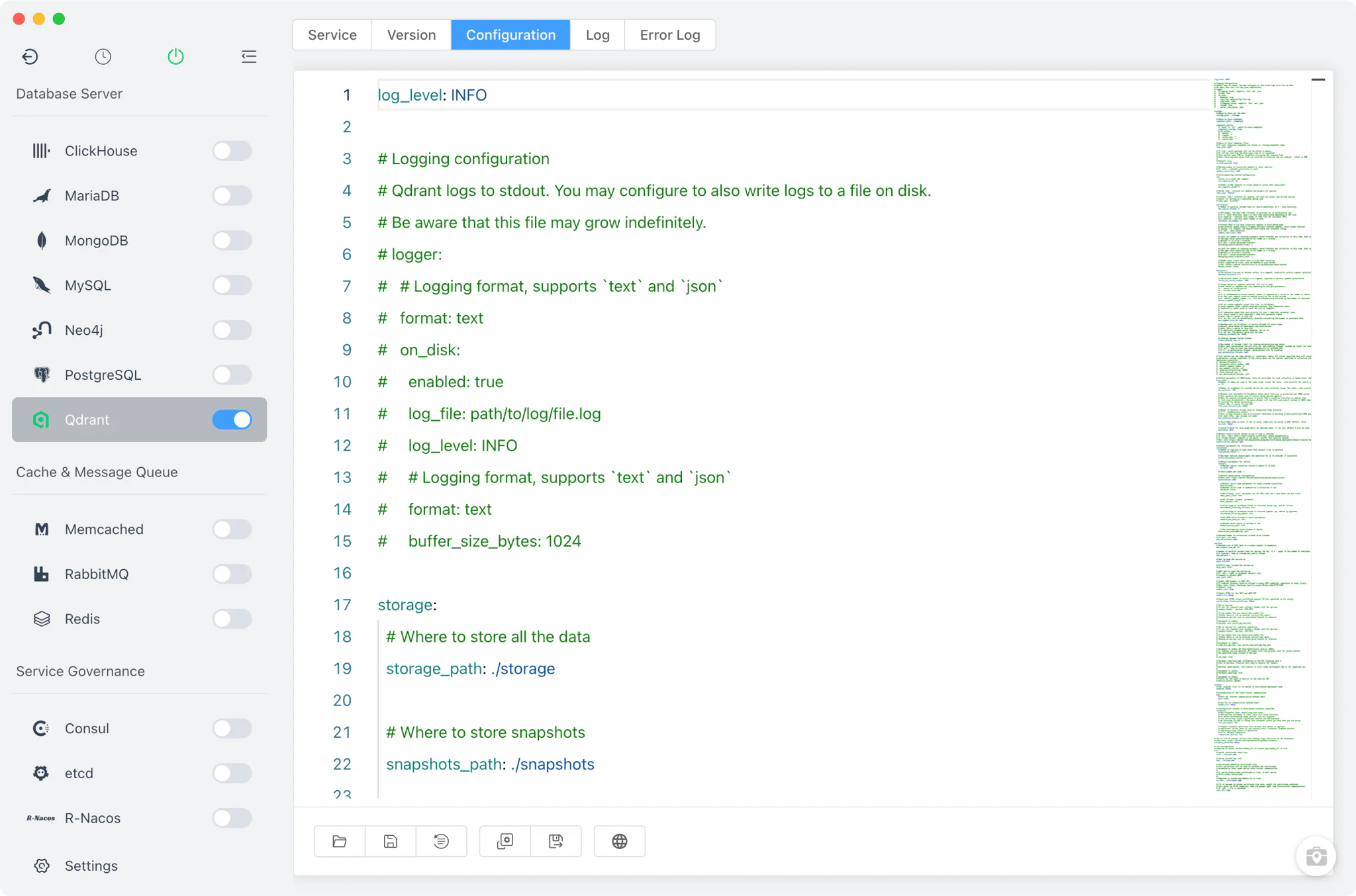Image resolution: width=1356 pixels, height=896 pixels.
Task: Open Settings in the sidebar
Action: 139,866
